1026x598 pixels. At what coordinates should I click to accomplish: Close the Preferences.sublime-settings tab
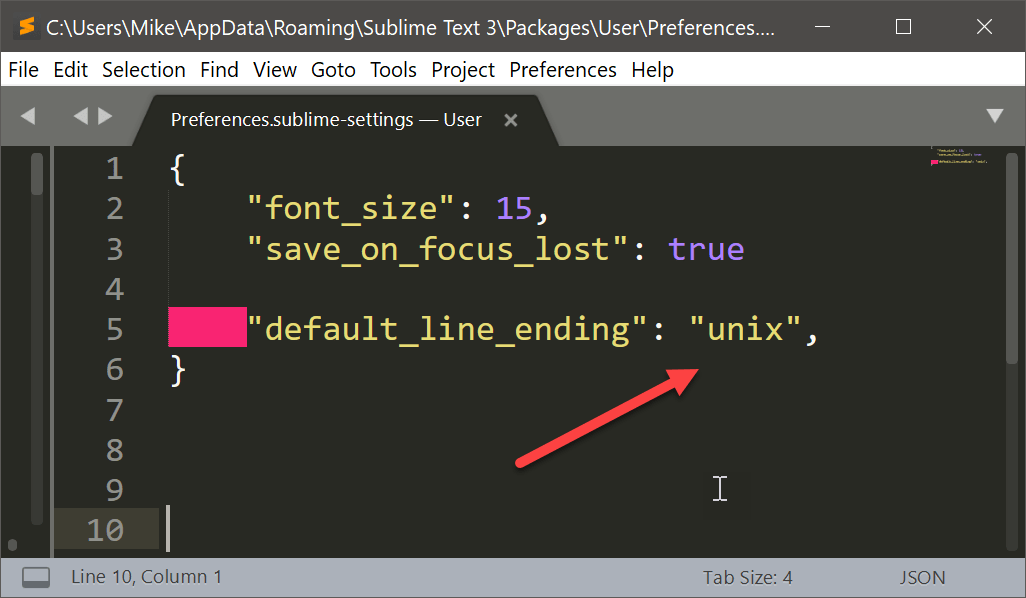tap(510, 120)
